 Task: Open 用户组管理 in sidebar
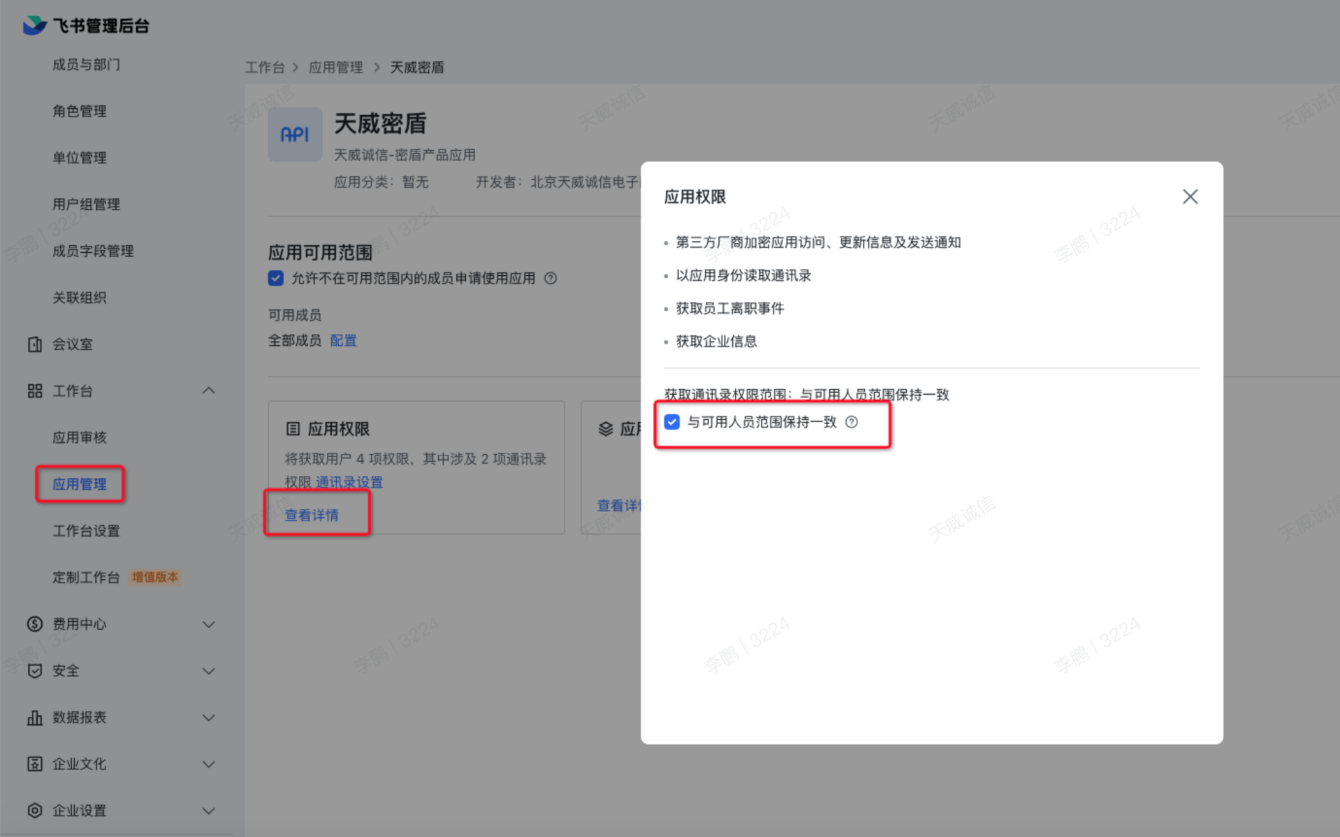point(86,204)
